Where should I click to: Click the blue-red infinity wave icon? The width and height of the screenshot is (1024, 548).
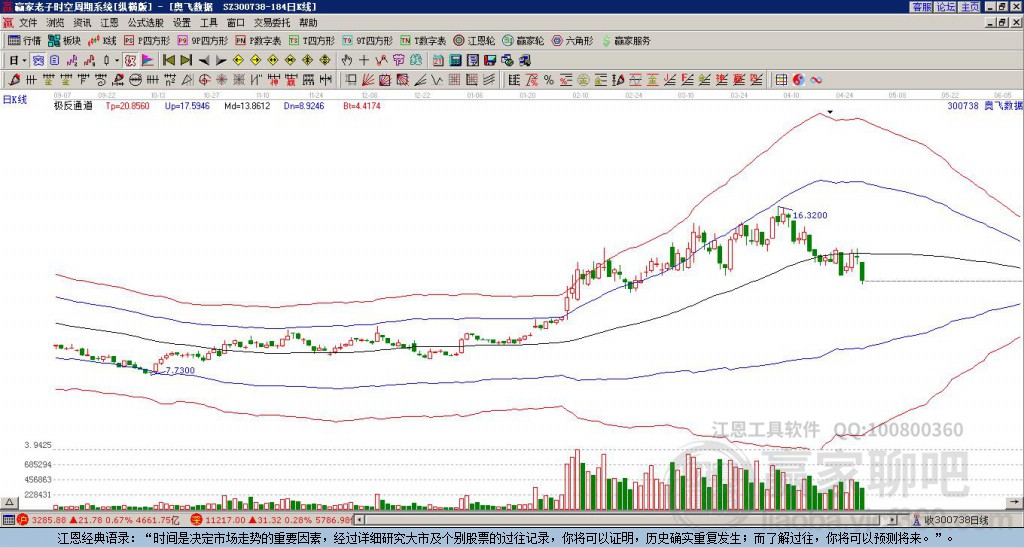point(816,80)
